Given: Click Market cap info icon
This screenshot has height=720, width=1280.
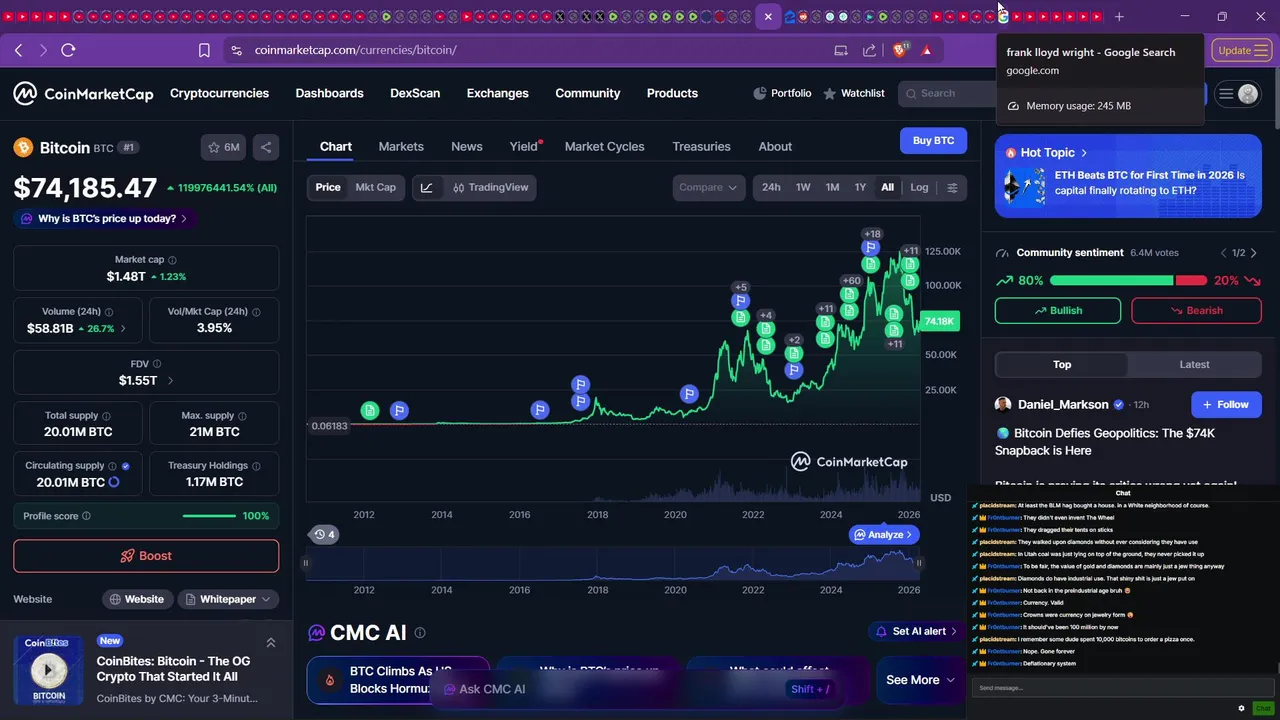Looking at the screenshot, I should (x=172, y=260).
